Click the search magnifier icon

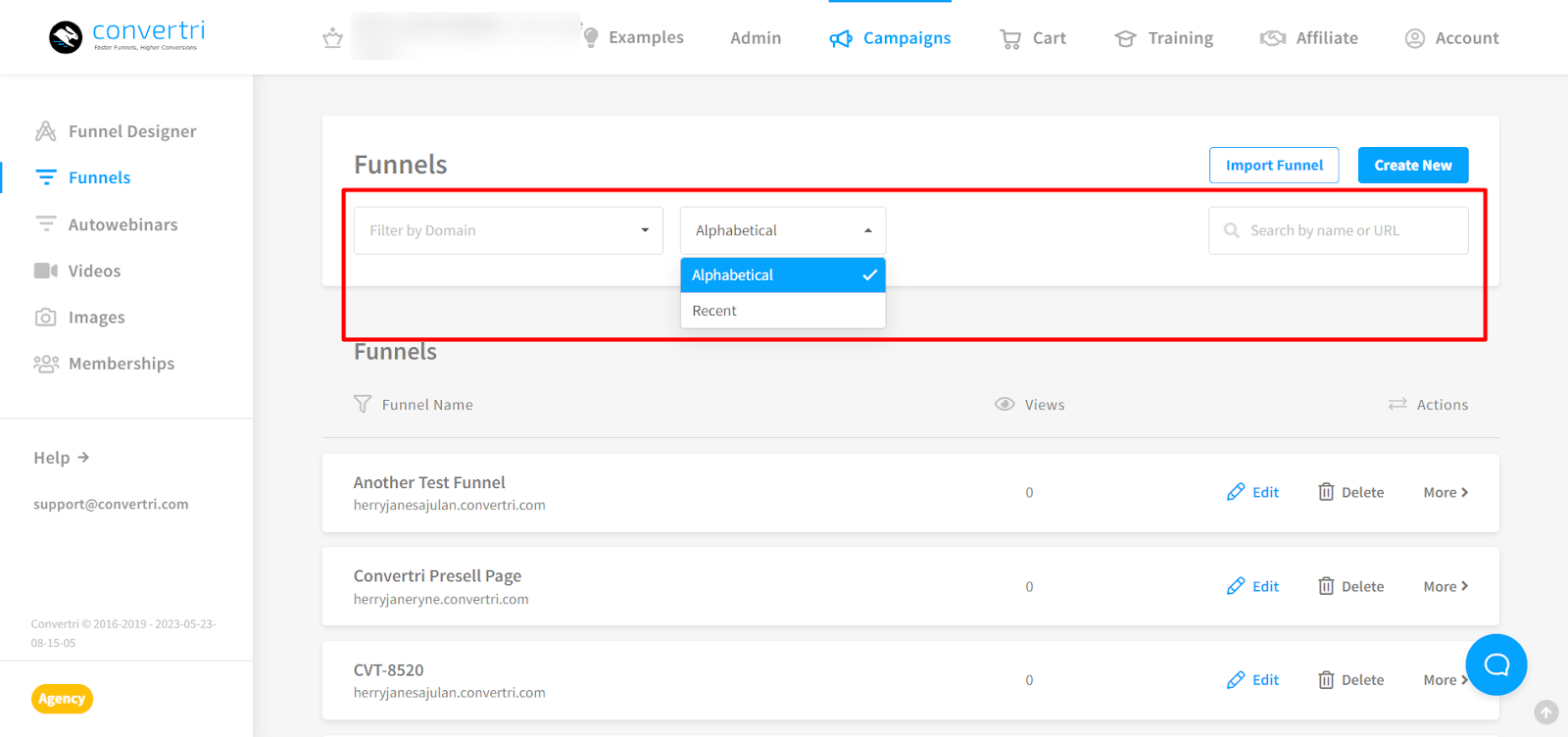point(1232,230)
